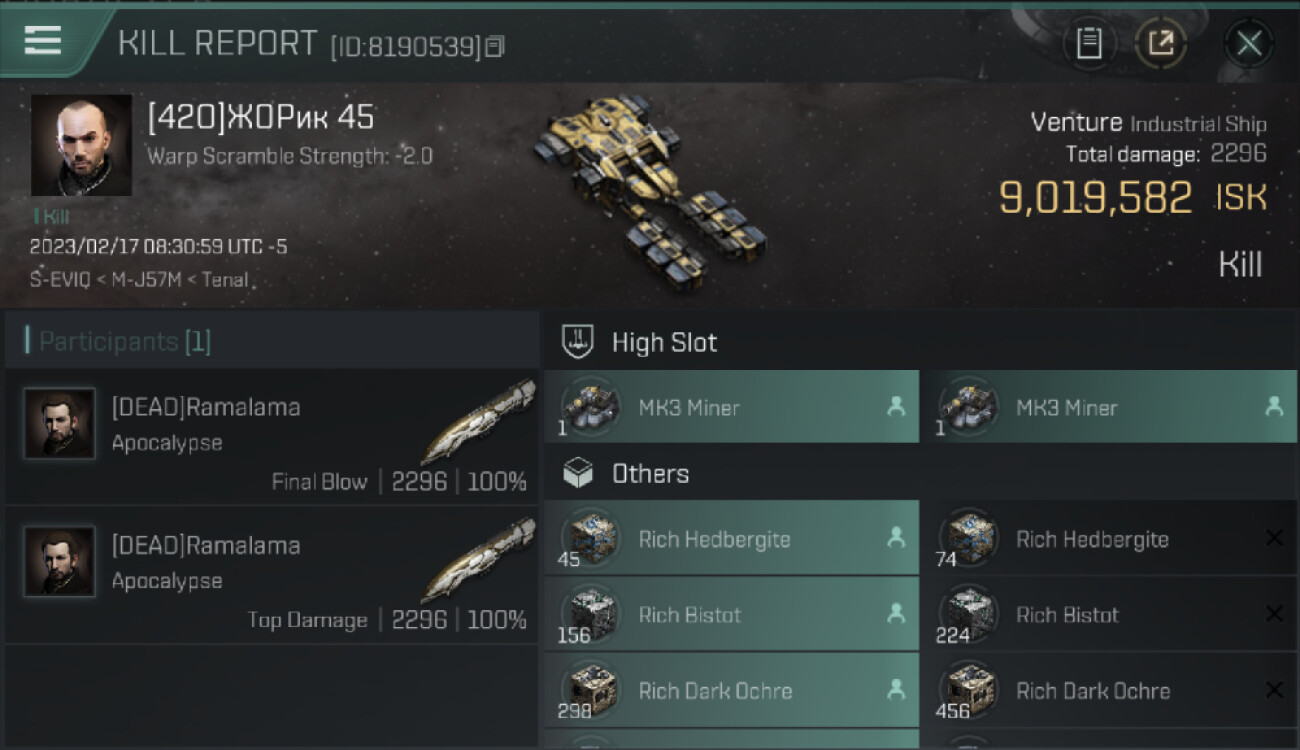
Task: Click the High Slot section header
Action: tap(664, 343)
